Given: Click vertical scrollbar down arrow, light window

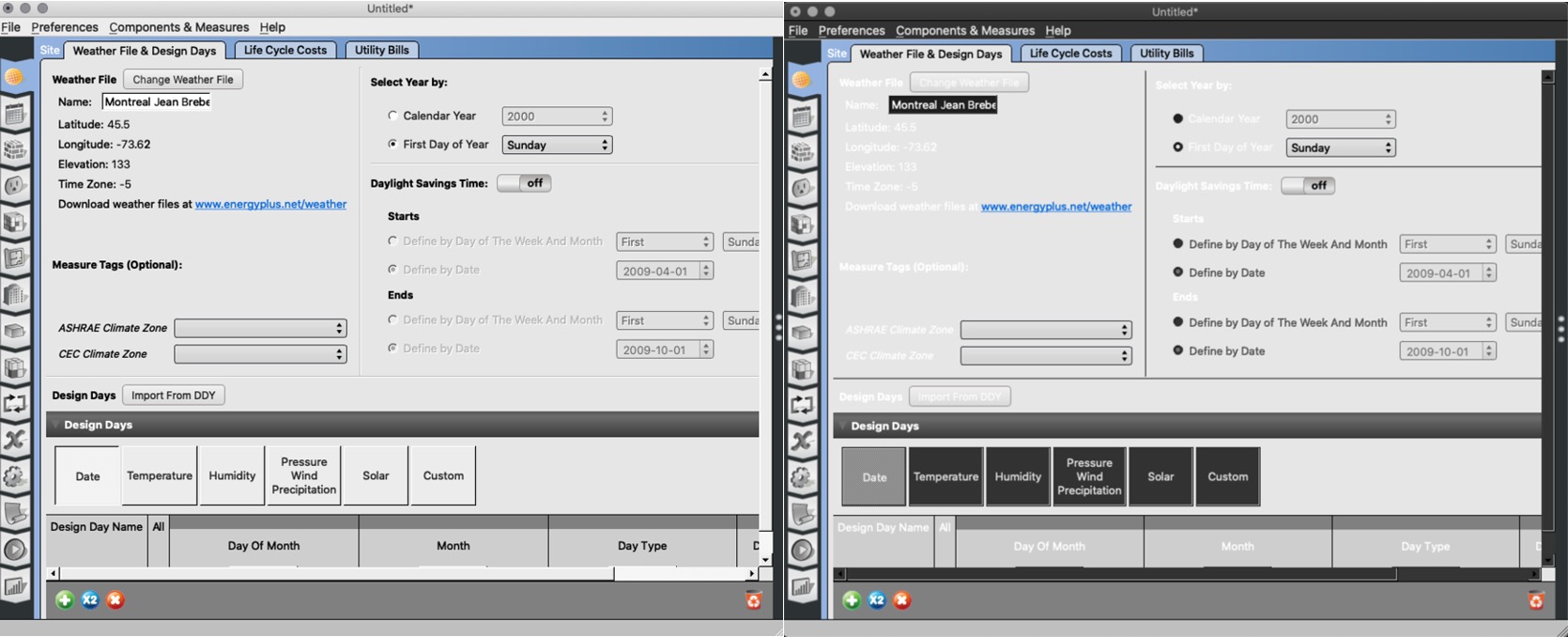Looking at the screenshot, I should pos(765,560).
